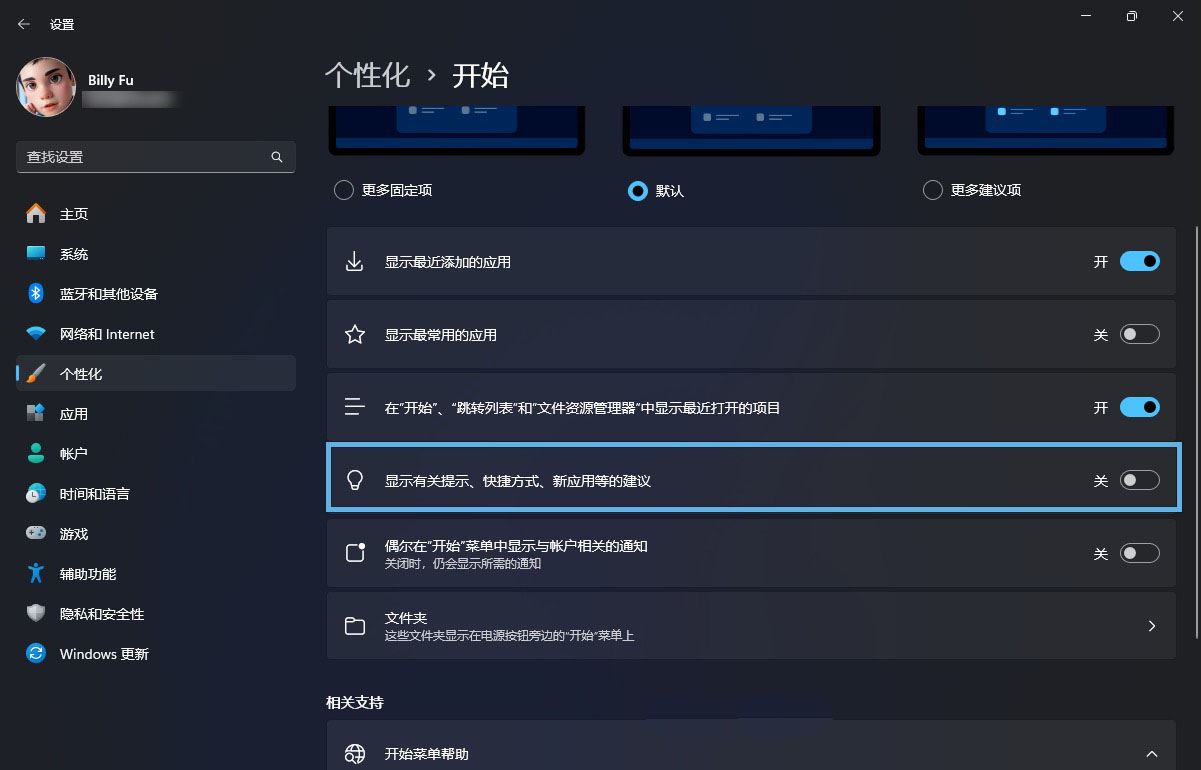Click the 帐户 person icon
Screen dimensions: 1201x770
[36, 454]
